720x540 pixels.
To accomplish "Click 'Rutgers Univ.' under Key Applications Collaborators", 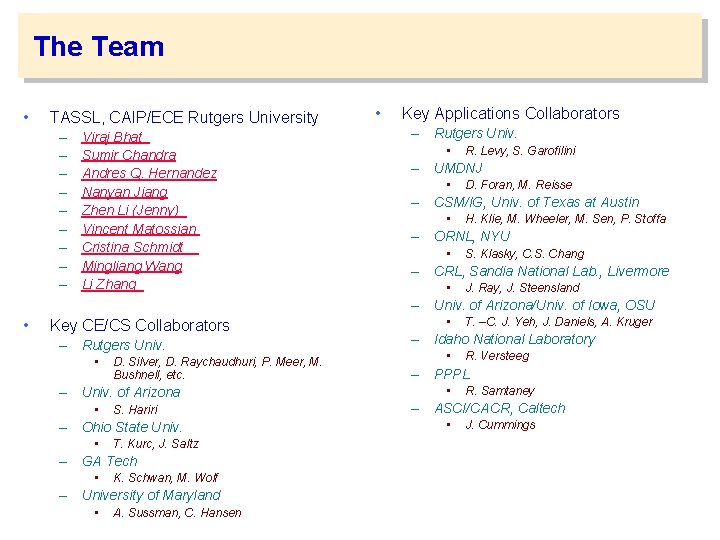I will (475, 133).
